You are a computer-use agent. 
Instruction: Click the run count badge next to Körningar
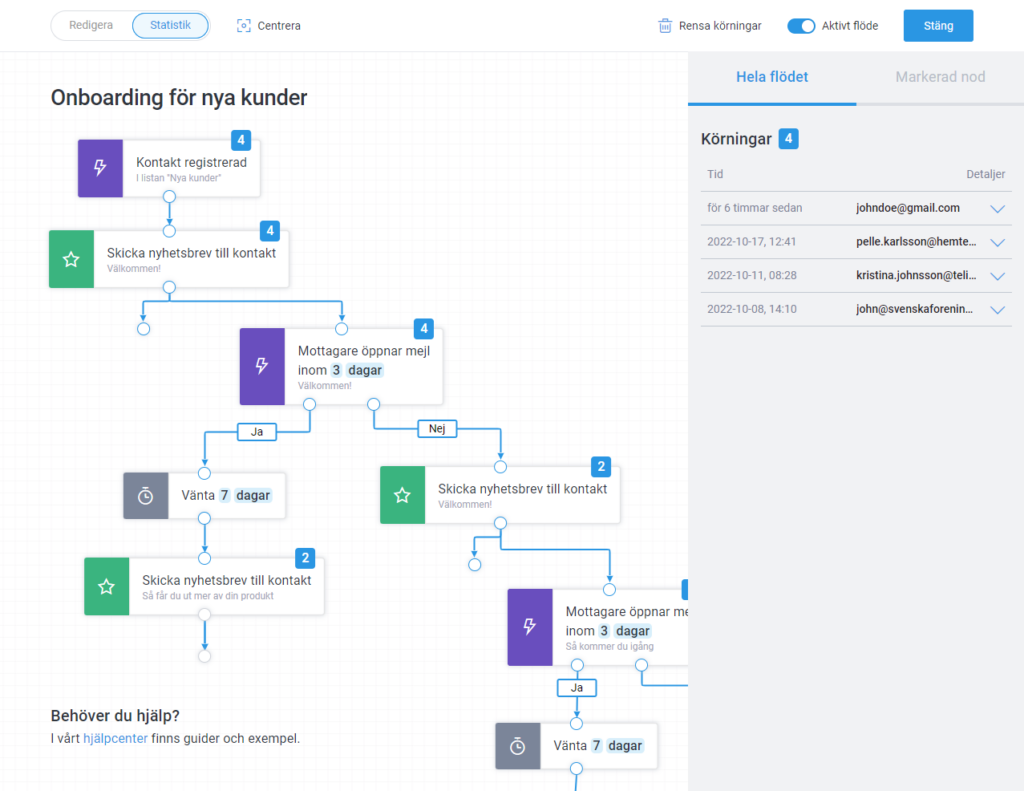point(789,139)
